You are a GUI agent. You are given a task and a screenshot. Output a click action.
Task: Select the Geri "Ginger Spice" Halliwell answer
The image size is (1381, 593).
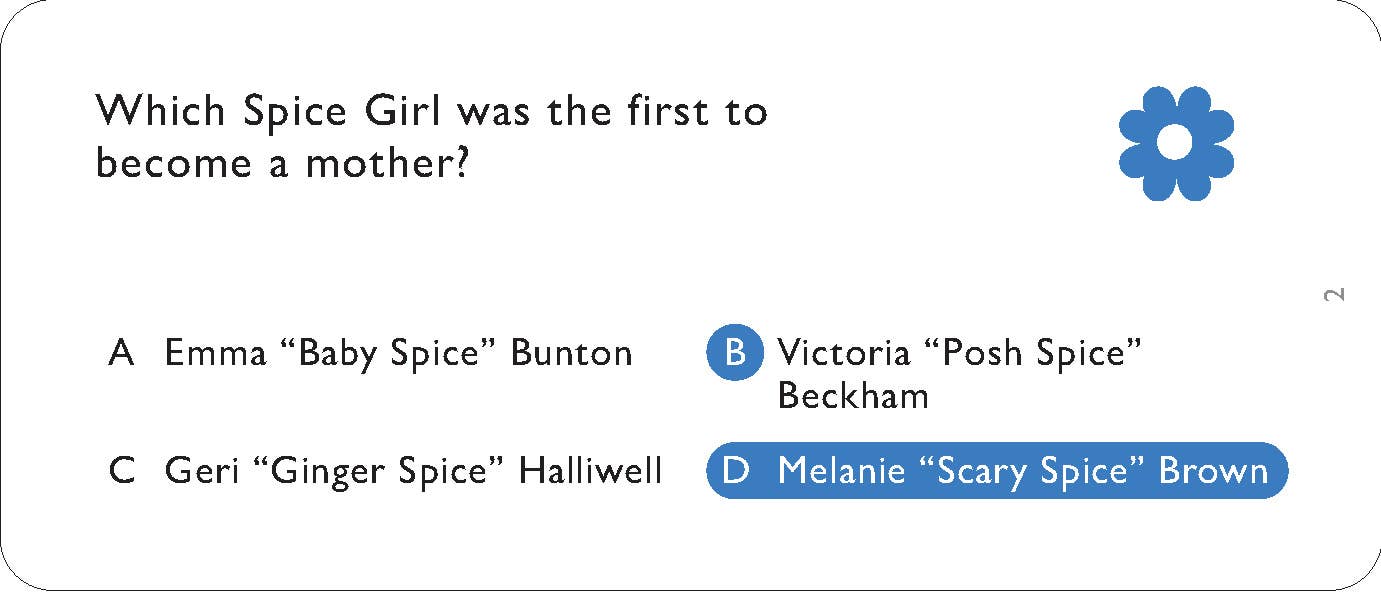pos(413,470)
